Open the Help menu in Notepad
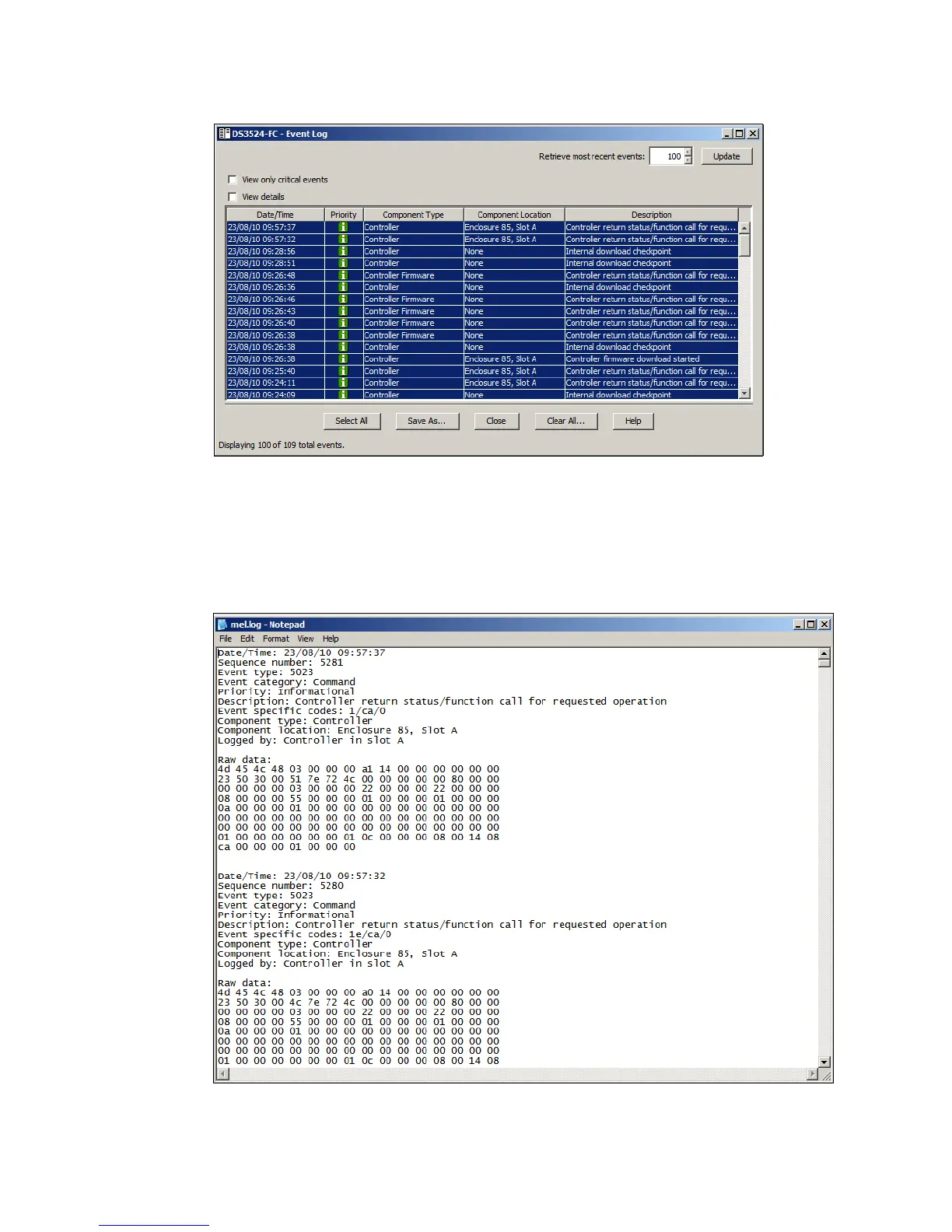Viewport: 952px width, 1232px height. (x=331, y=639)
